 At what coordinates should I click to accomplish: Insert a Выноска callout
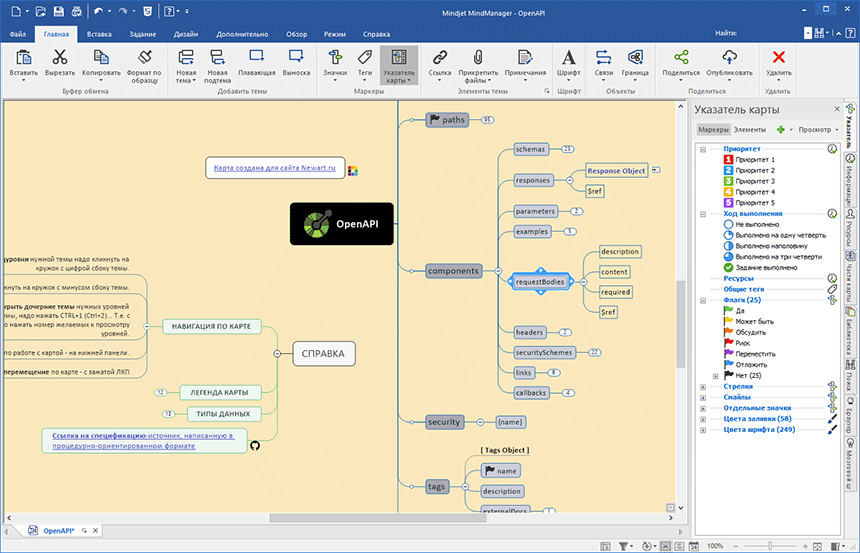coord(296,57)
